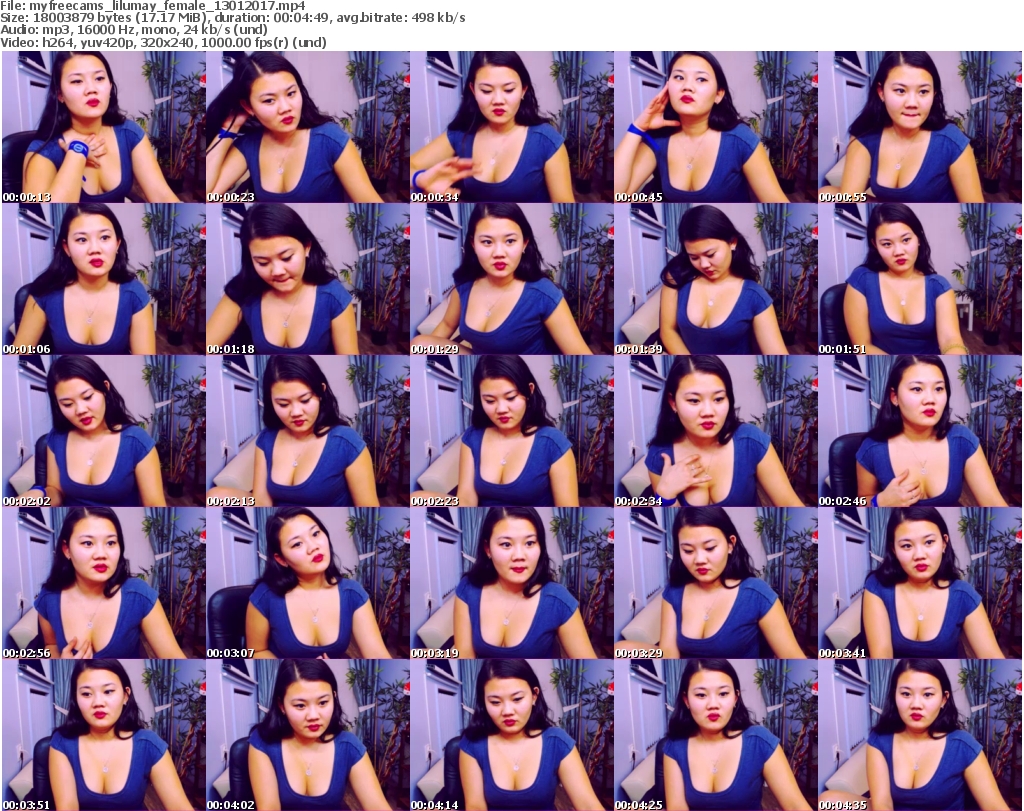Click the Audio mp3 info line

tap(134, 30)
